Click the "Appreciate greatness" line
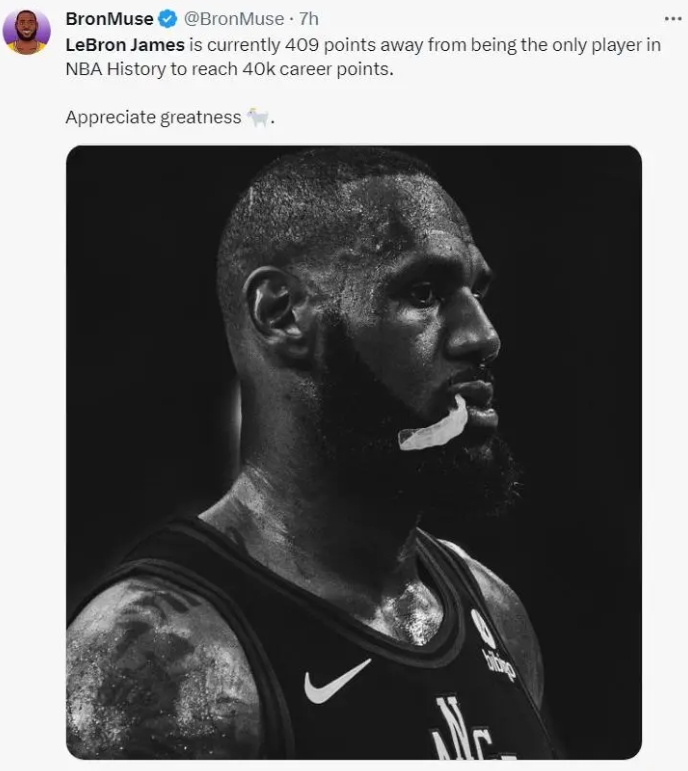This screenshot has height=771, width=688. pyautogui.click(x=153, y=117)
